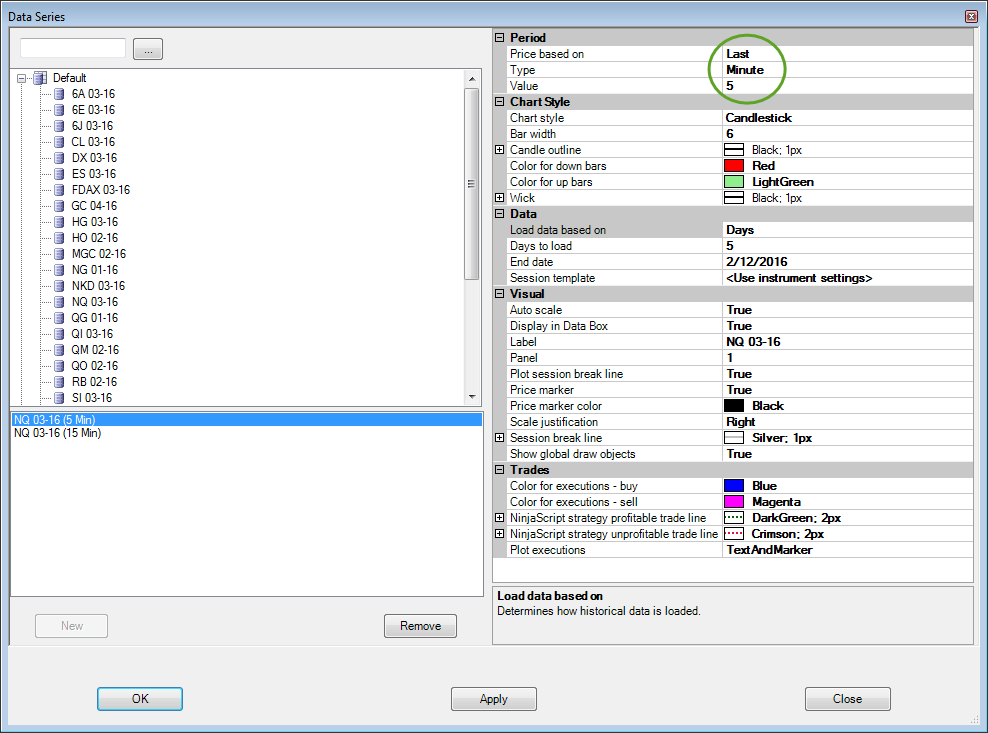Image resolution: width=988 pixels, height=733 pixels.
Task: Toggle Display in Data Box value
Action: [847, 326]
